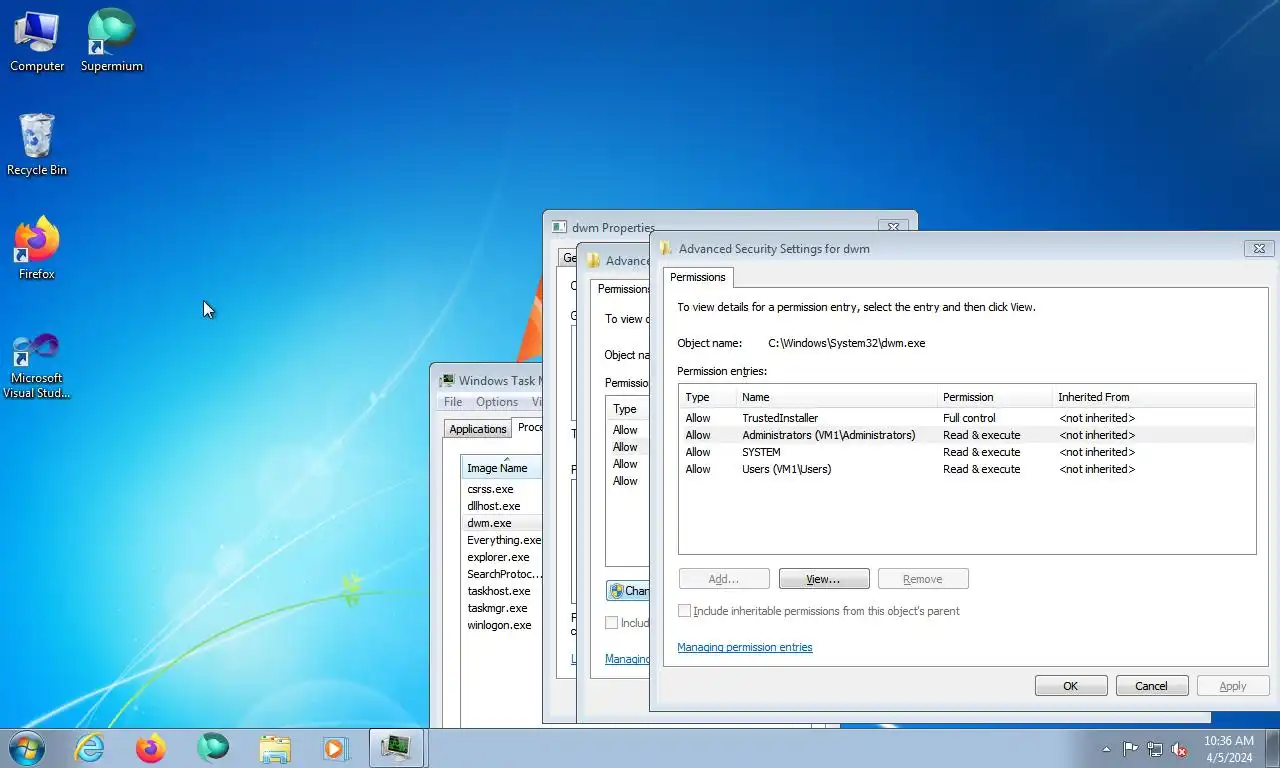1280x768 pixels.
Task: Open the Computer desktop icon
Action: (x=37, y=42)
